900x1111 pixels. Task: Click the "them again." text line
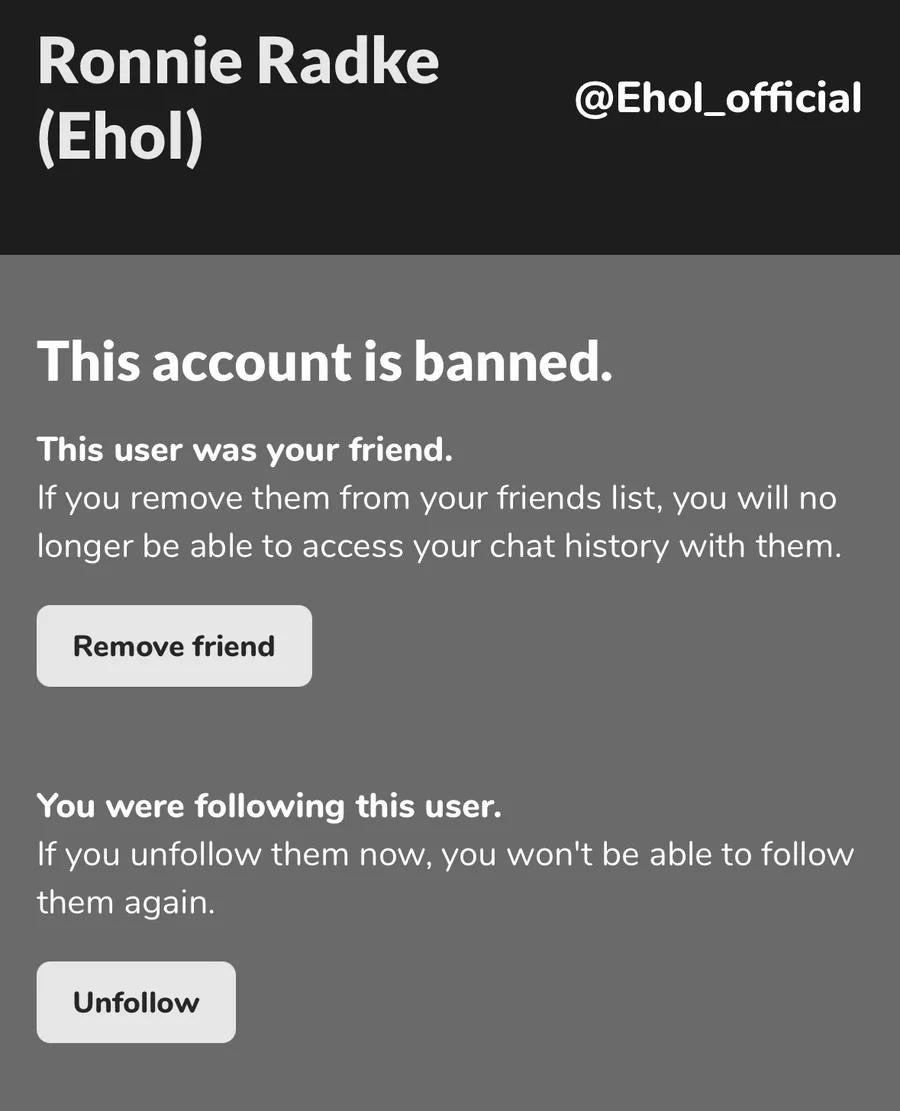[126, 902]
